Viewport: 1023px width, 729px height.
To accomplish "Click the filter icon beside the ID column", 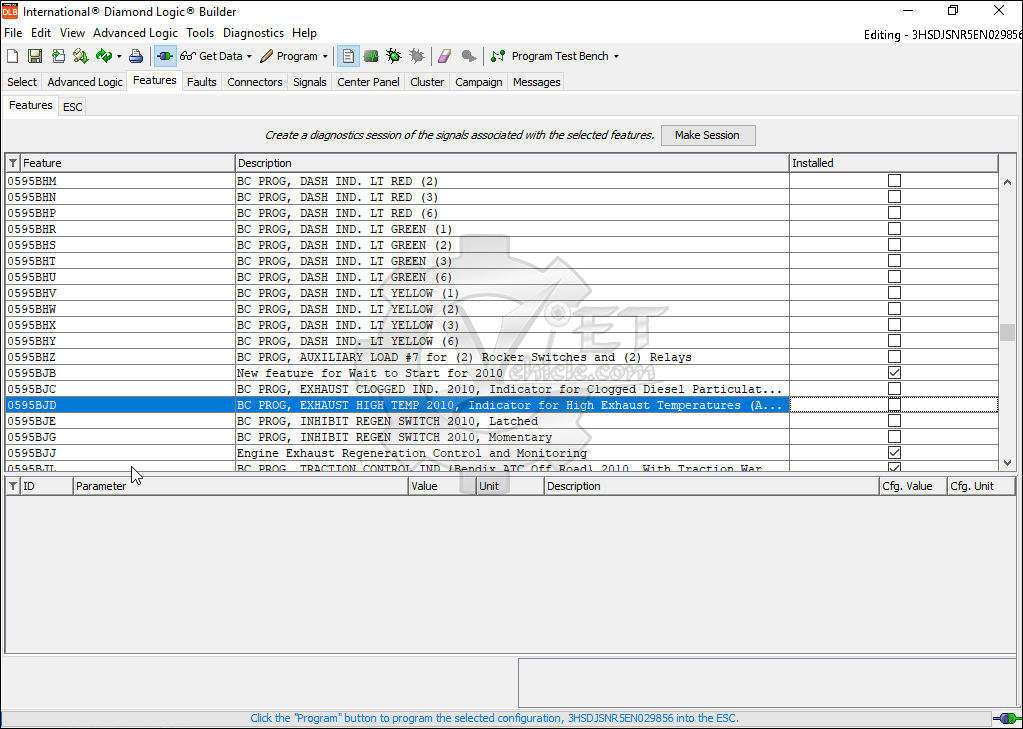I will click(x=13, y=486).
